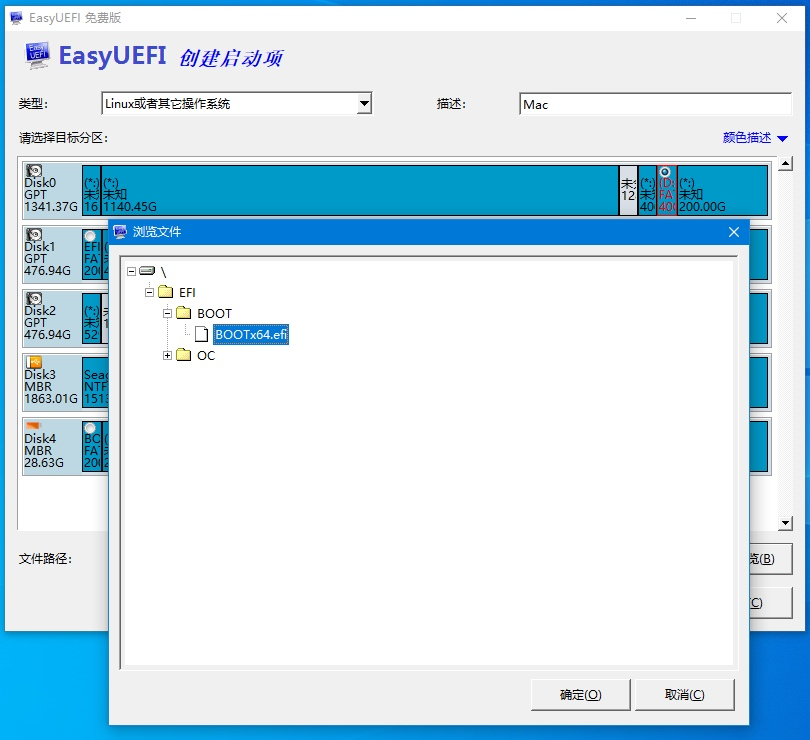Cancel with the 取消(C) button in browse dialog

click(684, 695)
